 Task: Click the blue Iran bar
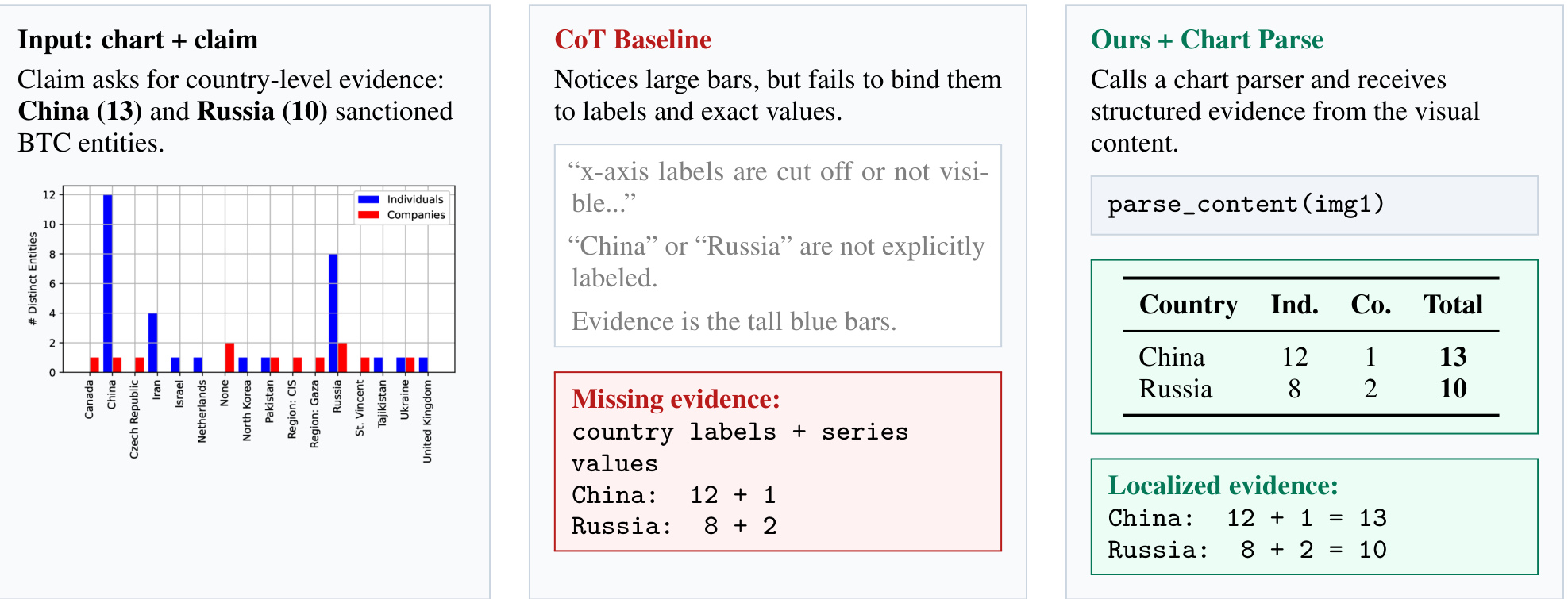click(x=153, y=343)
